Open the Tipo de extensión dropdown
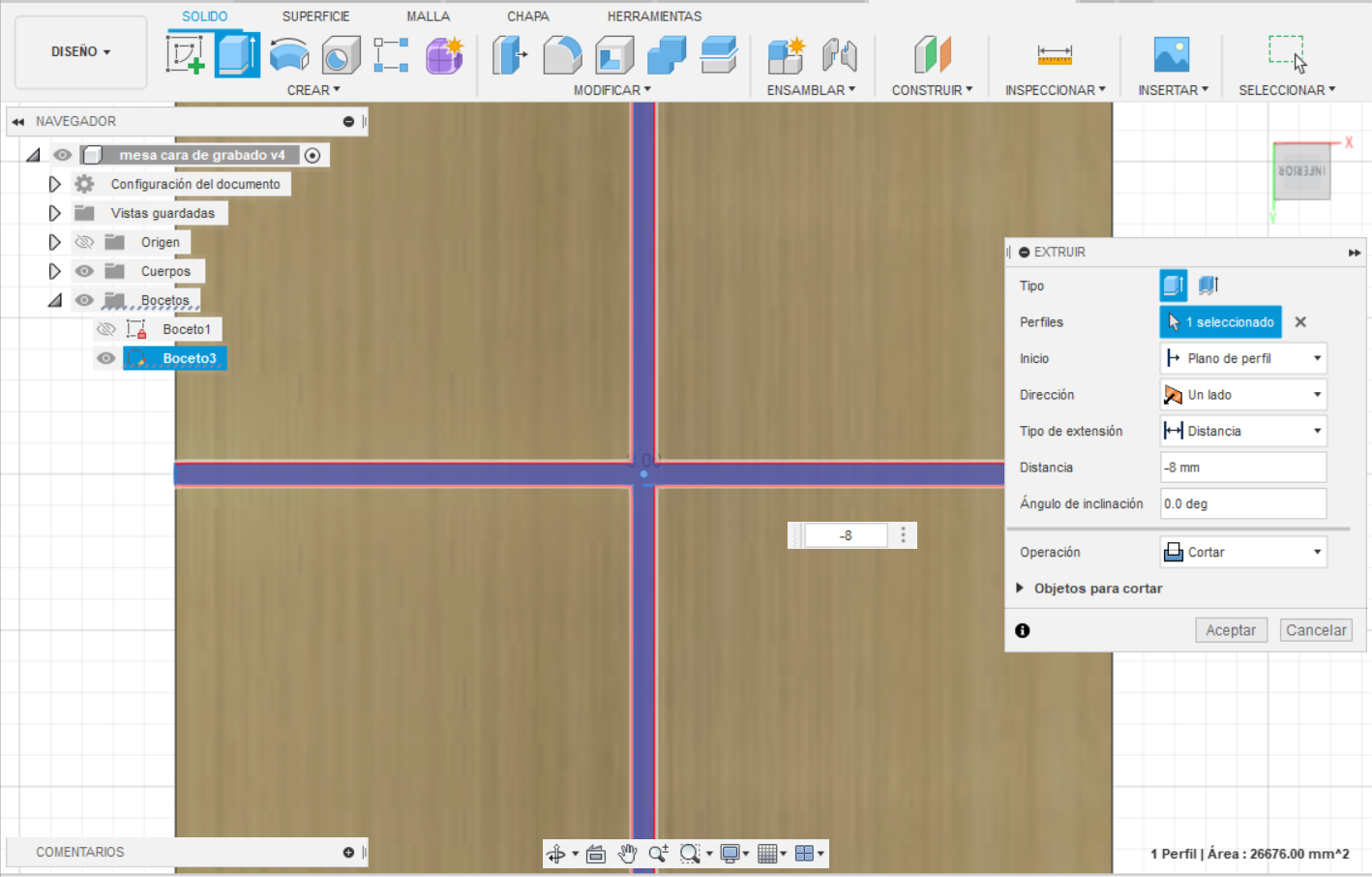Screen dimensions: 1372x877 (x=1243, y=431)
